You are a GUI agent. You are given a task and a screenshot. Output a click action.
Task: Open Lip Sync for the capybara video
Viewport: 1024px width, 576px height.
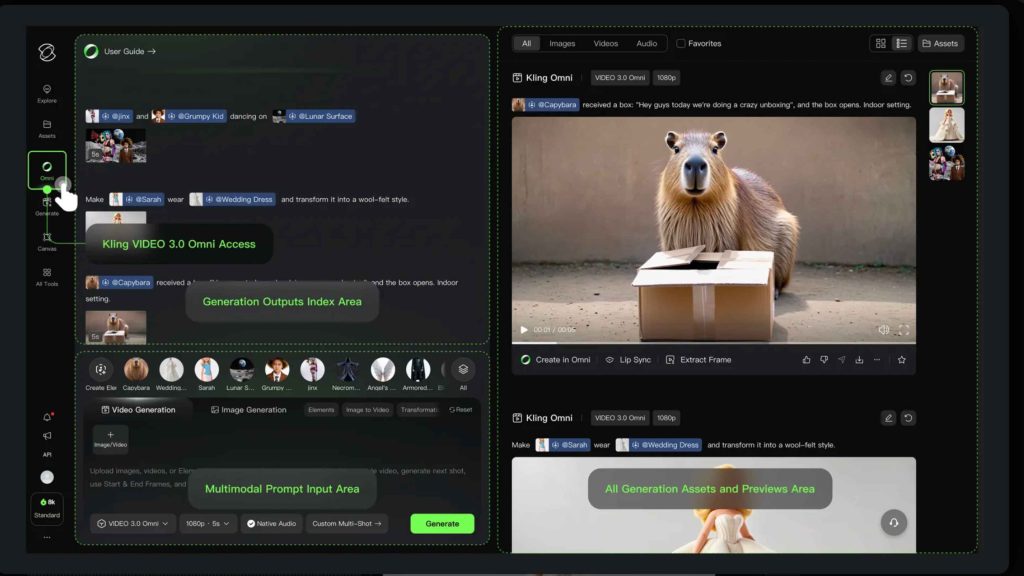pyautogui.click(x=628, y=360)
